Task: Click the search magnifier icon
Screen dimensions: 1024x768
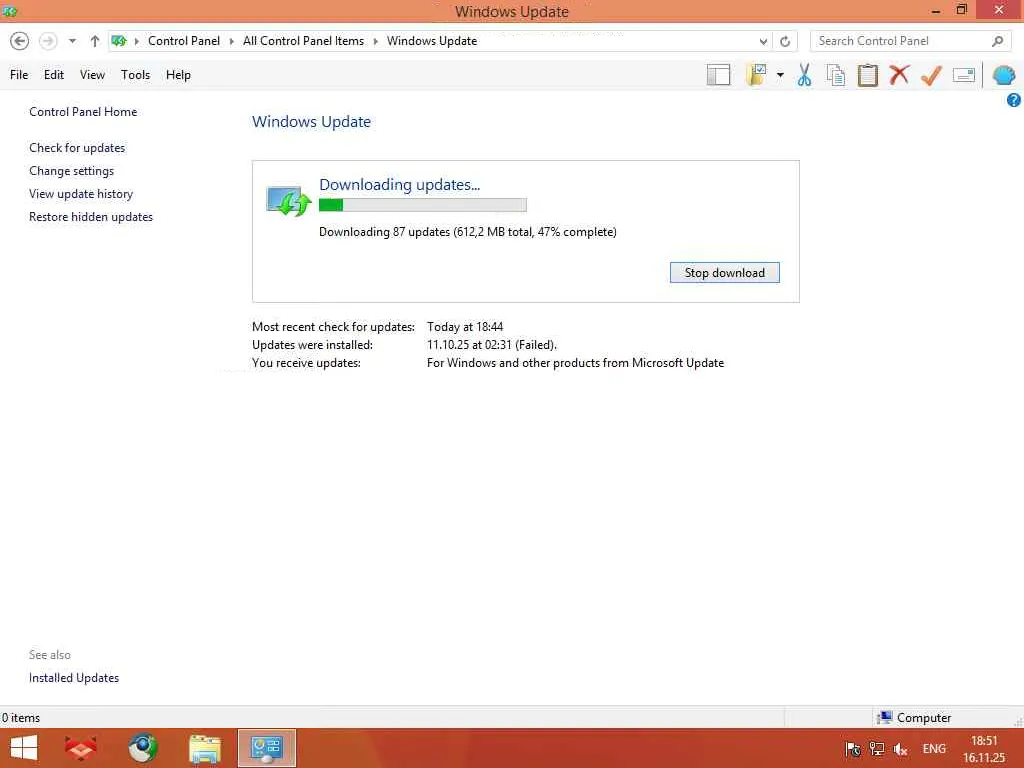Action: [997, 41]
